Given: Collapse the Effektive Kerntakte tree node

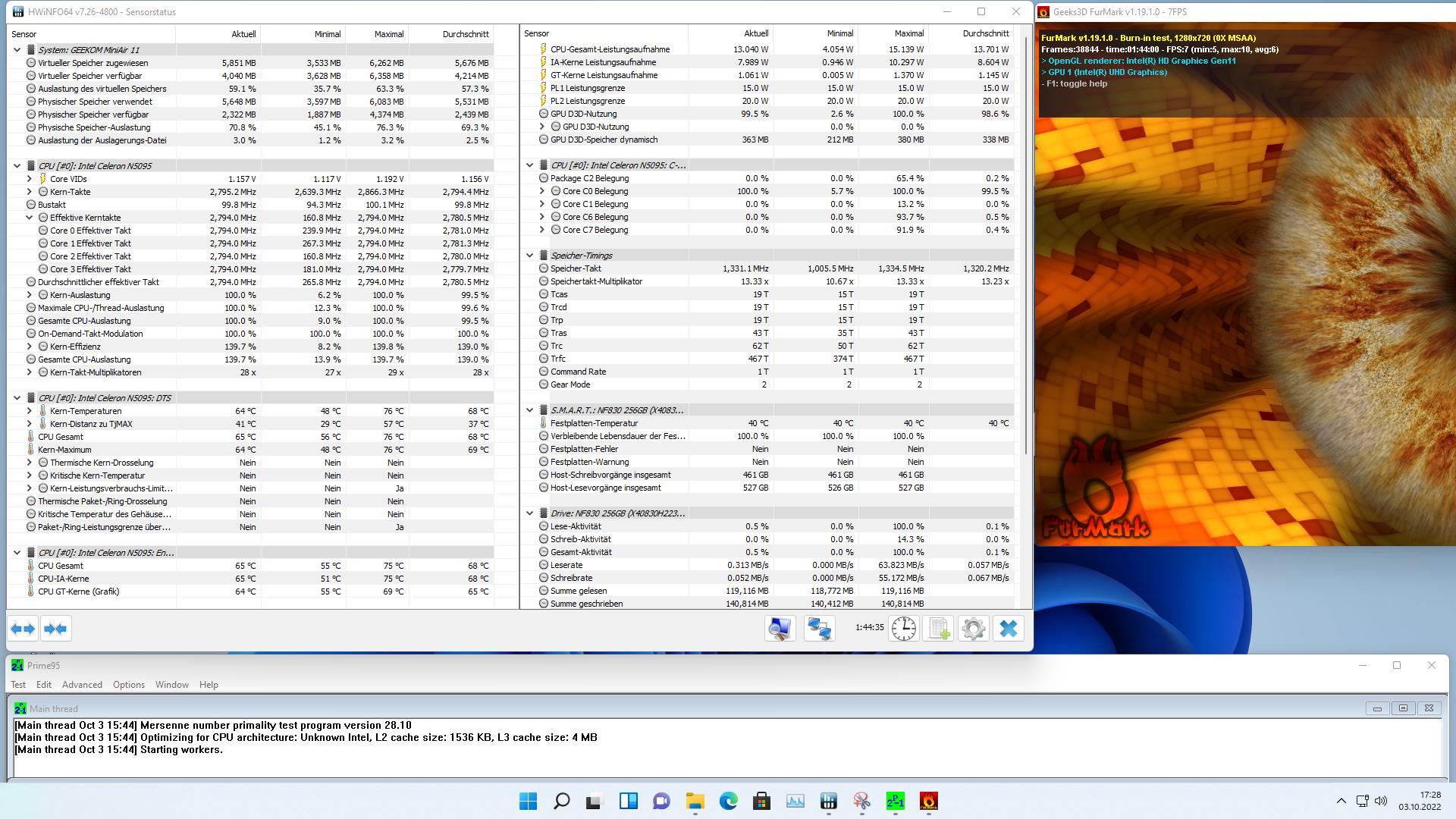Looking at the screenshot, I should (x=30, y=218).
